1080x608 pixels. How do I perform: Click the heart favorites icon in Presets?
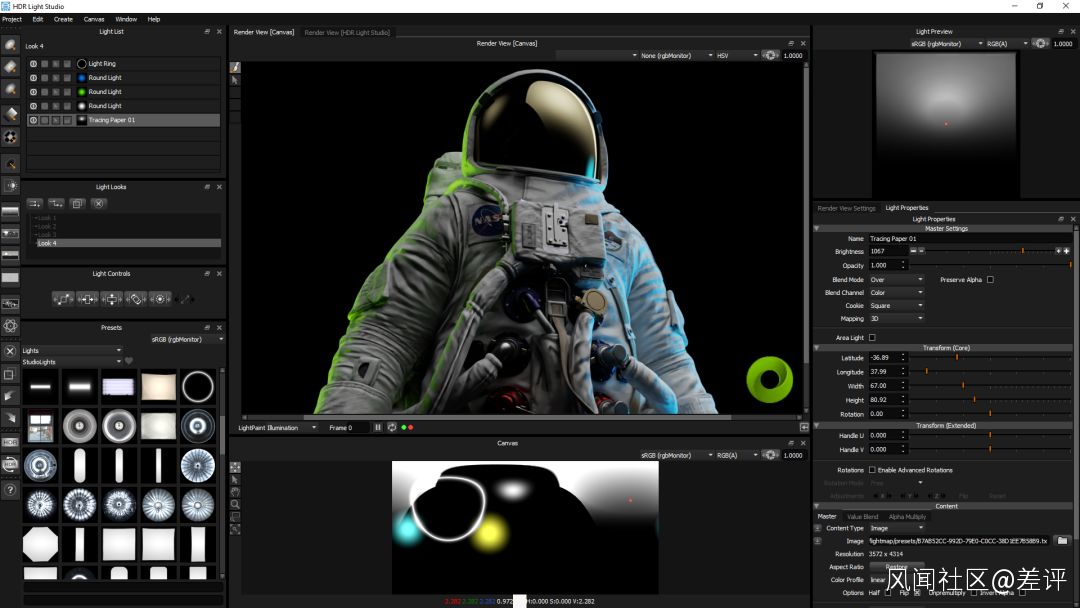point(129,361)
